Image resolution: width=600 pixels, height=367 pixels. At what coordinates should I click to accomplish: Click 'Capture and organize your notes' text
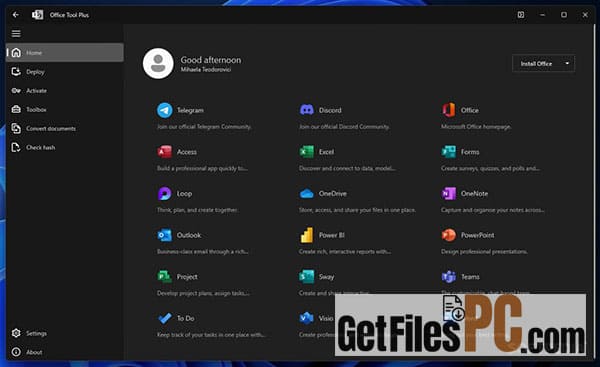[492, 210]
